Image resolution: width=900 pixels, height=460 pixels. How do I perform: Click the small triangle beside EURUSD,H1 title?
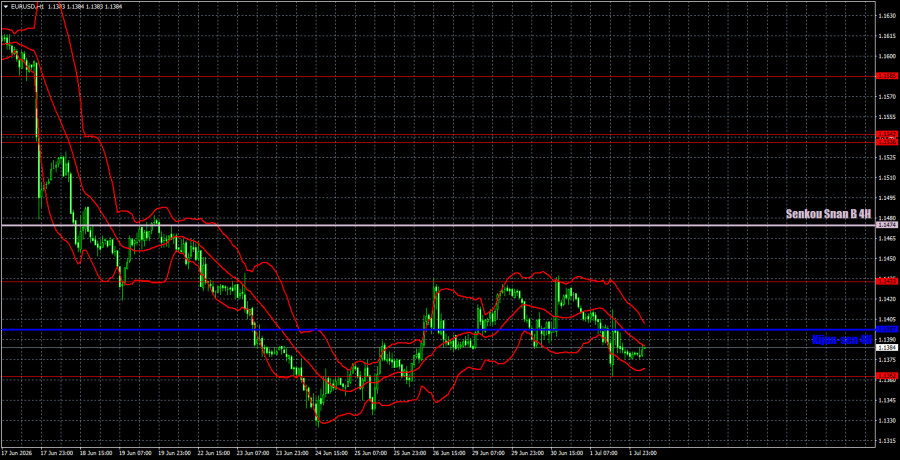point(5,6)
